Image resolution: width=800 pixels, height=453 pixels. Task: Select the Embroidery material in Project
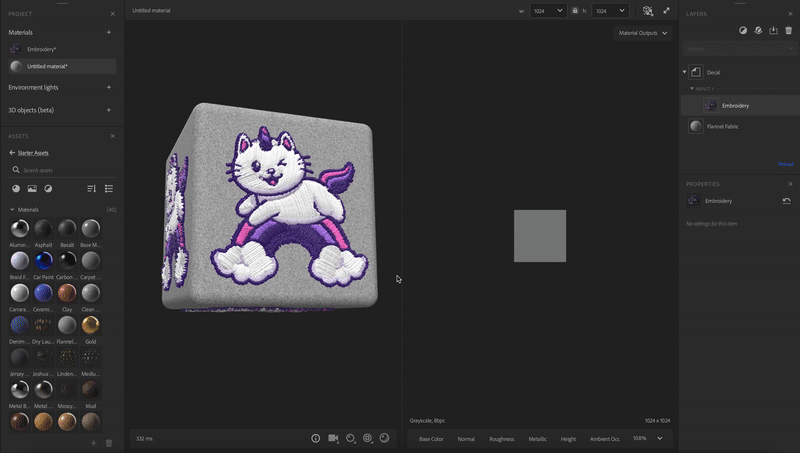(x=62, y=49)
